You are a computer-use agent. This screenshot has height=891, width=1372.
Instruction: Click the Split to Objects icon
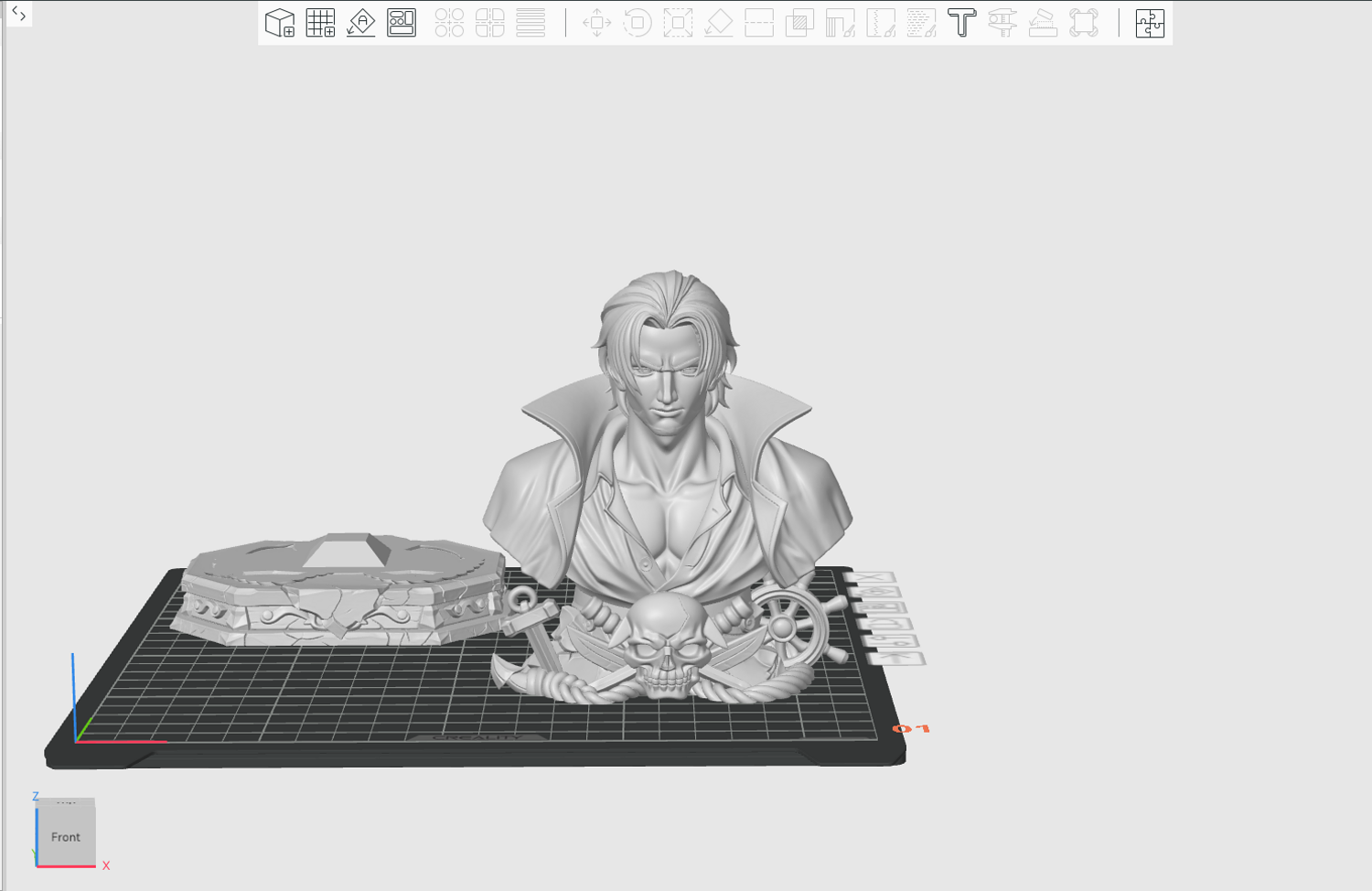click(449, 23)
